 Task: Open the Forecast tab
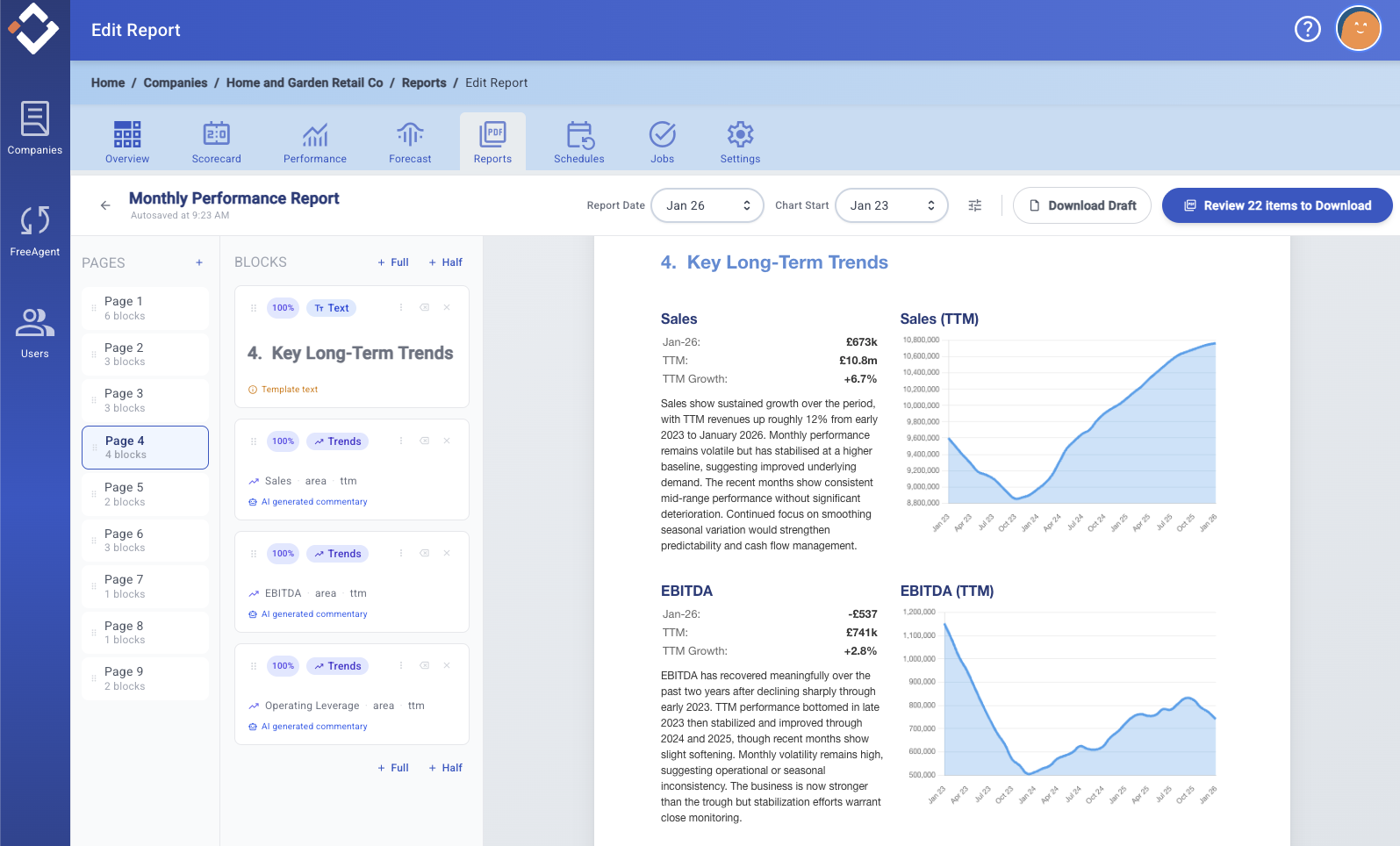(x=410, y=142)
